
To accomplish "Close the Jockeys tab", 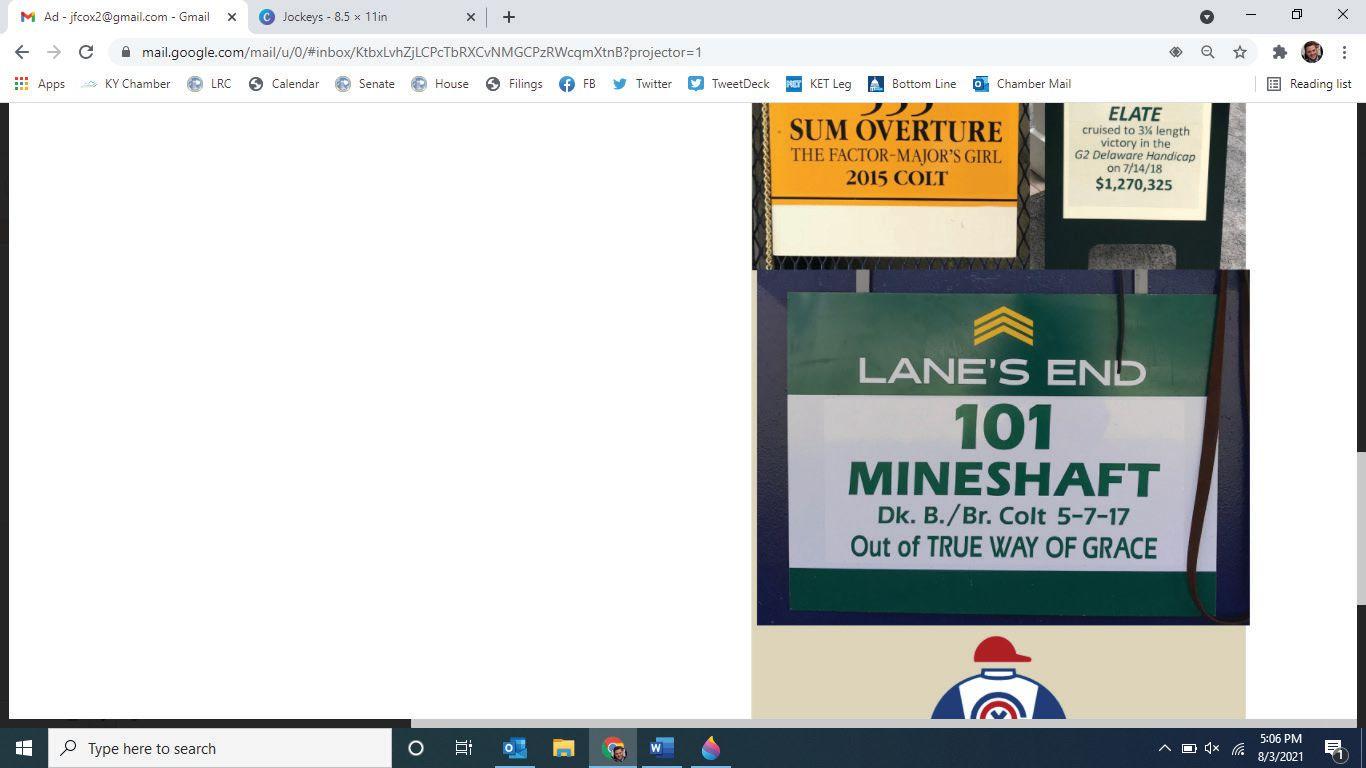I will [471, 17].
